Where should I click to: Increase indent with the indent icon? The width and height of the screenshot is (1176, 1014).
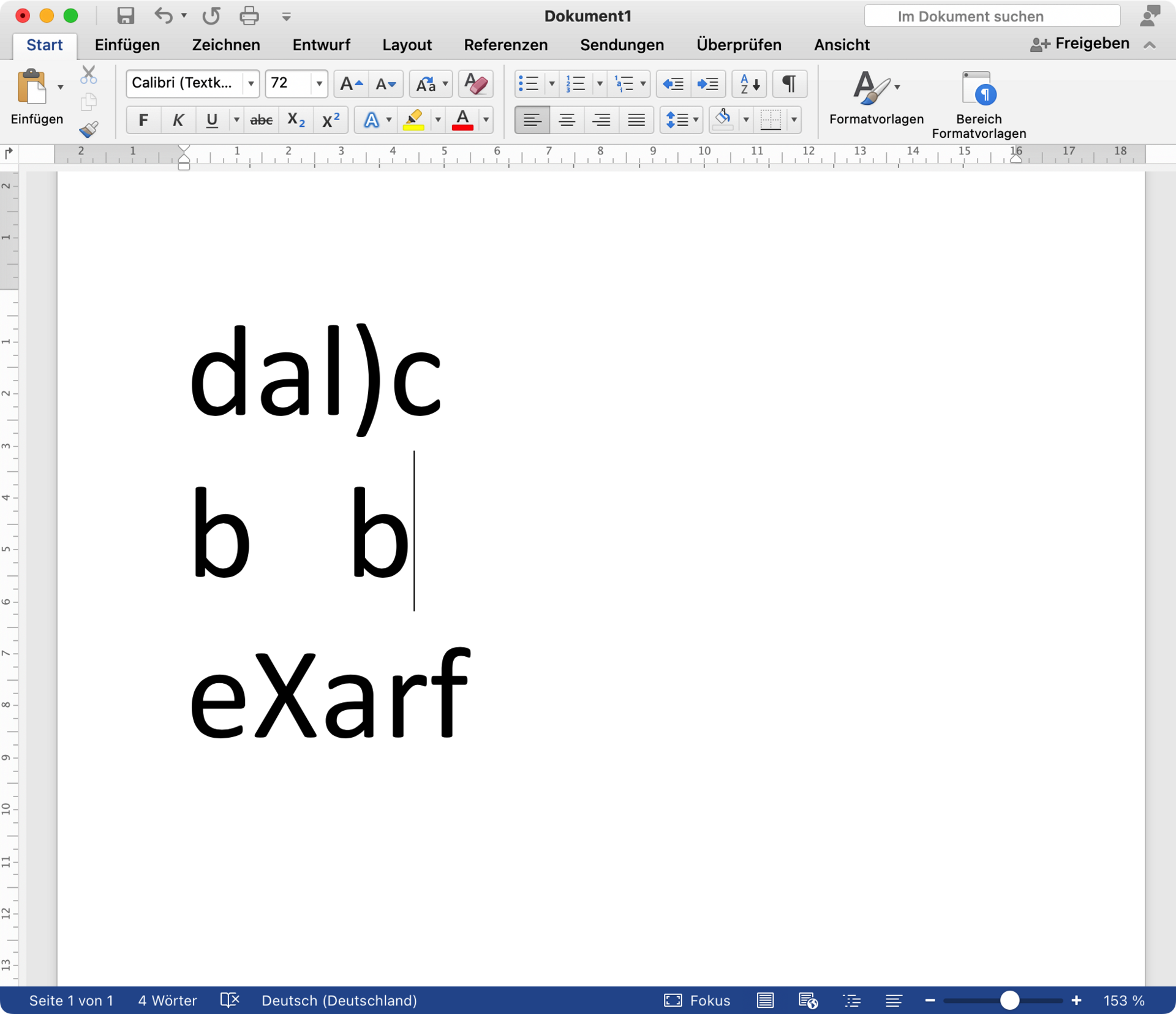[x=707, y=83]
